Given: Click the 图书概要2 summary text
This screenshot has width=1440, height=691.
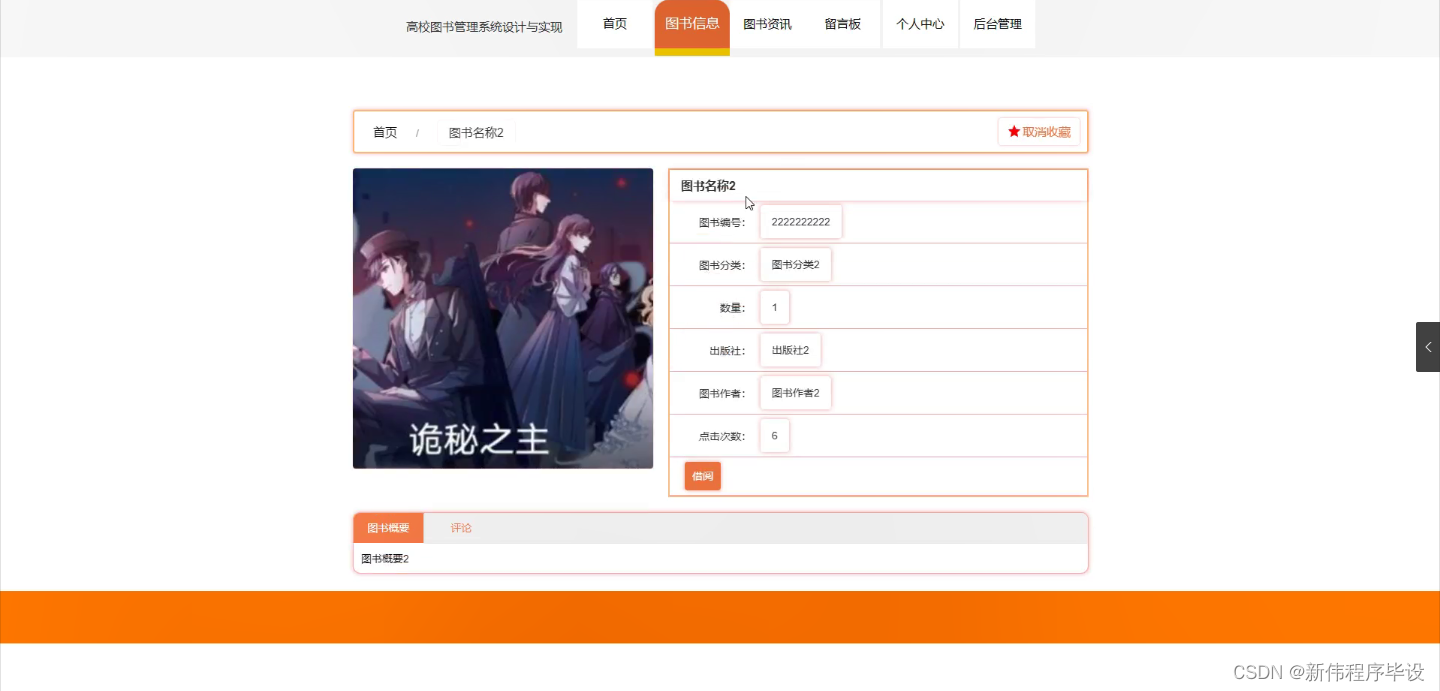Looking at the screenshot, I should pos(385,559).
